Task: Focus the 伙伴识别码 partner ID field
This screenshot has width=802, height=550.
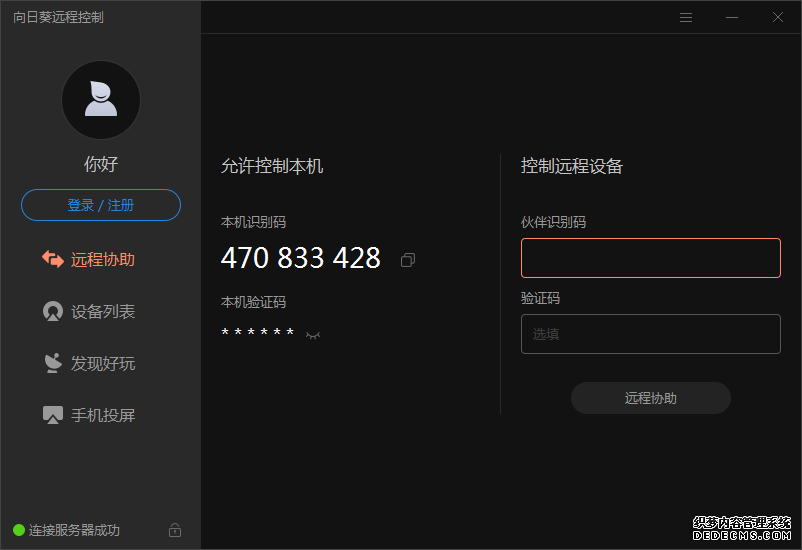Action: click(650, 258)
